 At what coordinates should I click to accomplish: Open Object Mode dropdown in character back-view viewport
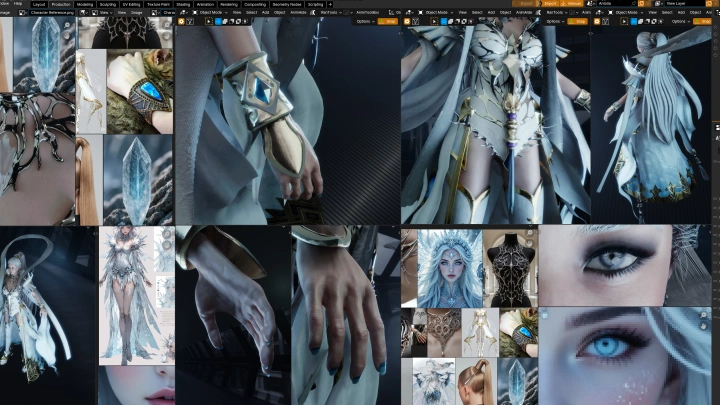click(626, 13)
